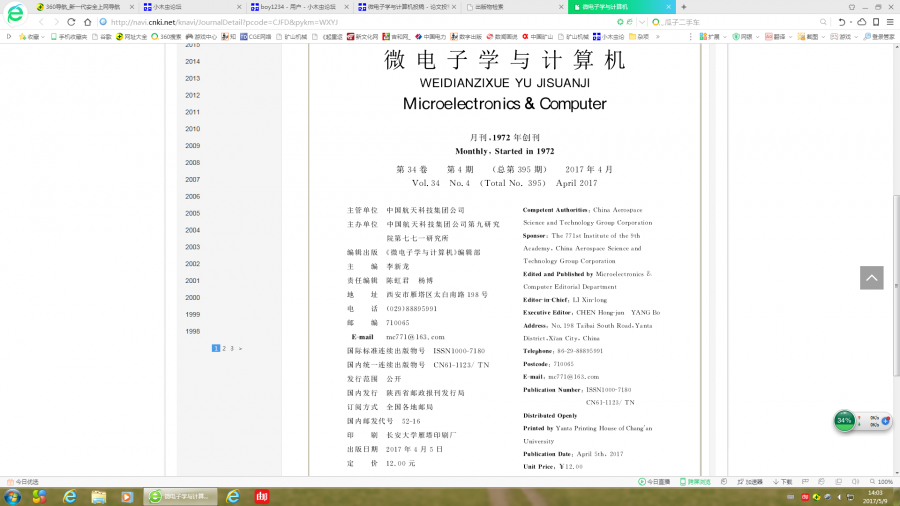Open 下载 downloads in the status bar
This screenshot has height=506, width=900.
point(782,482)
